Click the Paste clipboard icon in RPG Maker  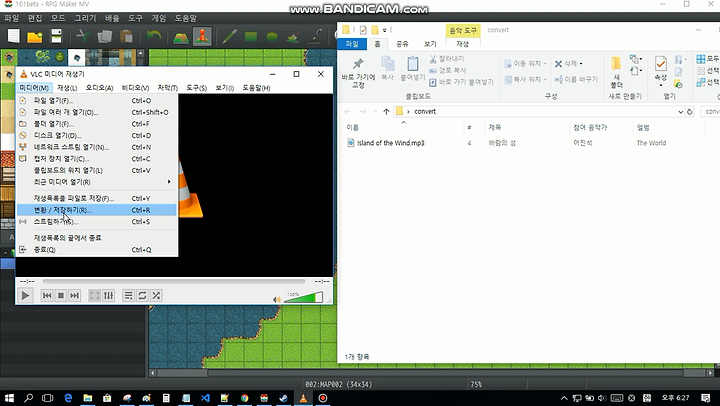click(126, 36)
